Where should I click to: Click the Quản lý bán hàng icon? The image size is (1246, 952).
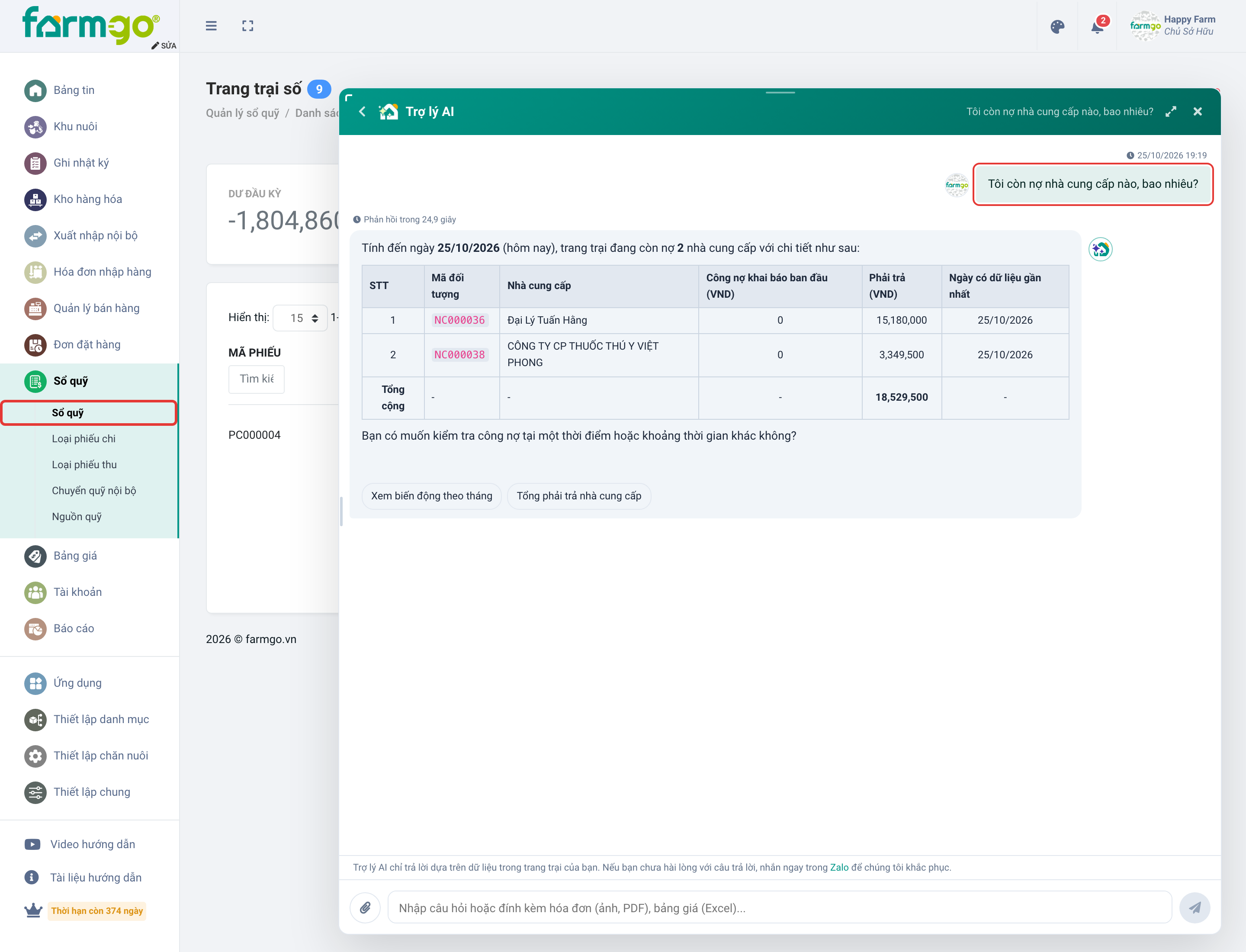click(x=35, y=308)
